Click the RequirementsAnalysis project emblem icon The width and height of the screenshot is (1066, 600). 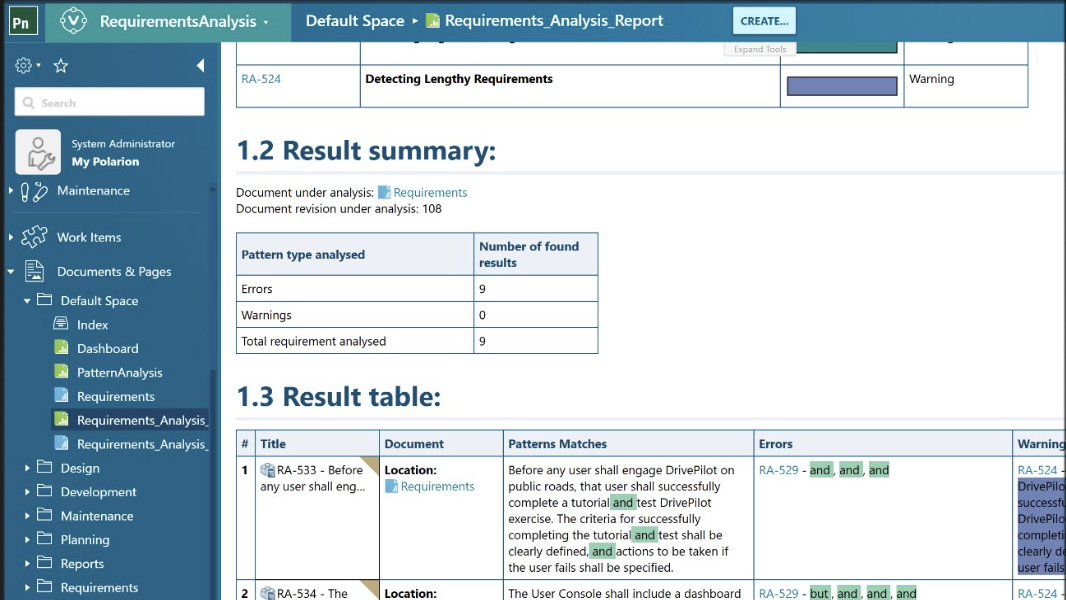pos(73,20)
